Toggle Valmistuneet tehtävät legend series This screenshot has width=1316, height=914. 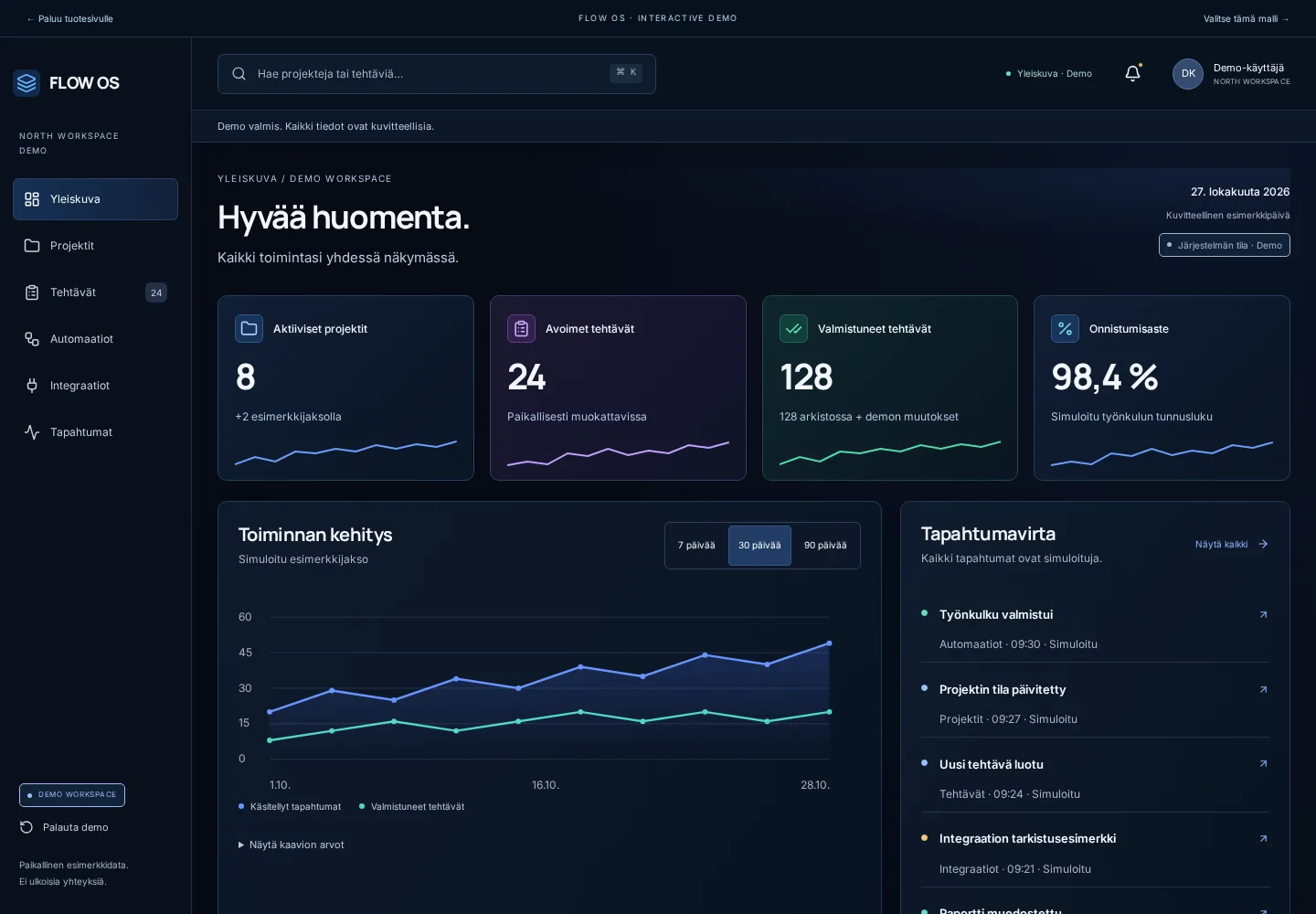[411, 807]
